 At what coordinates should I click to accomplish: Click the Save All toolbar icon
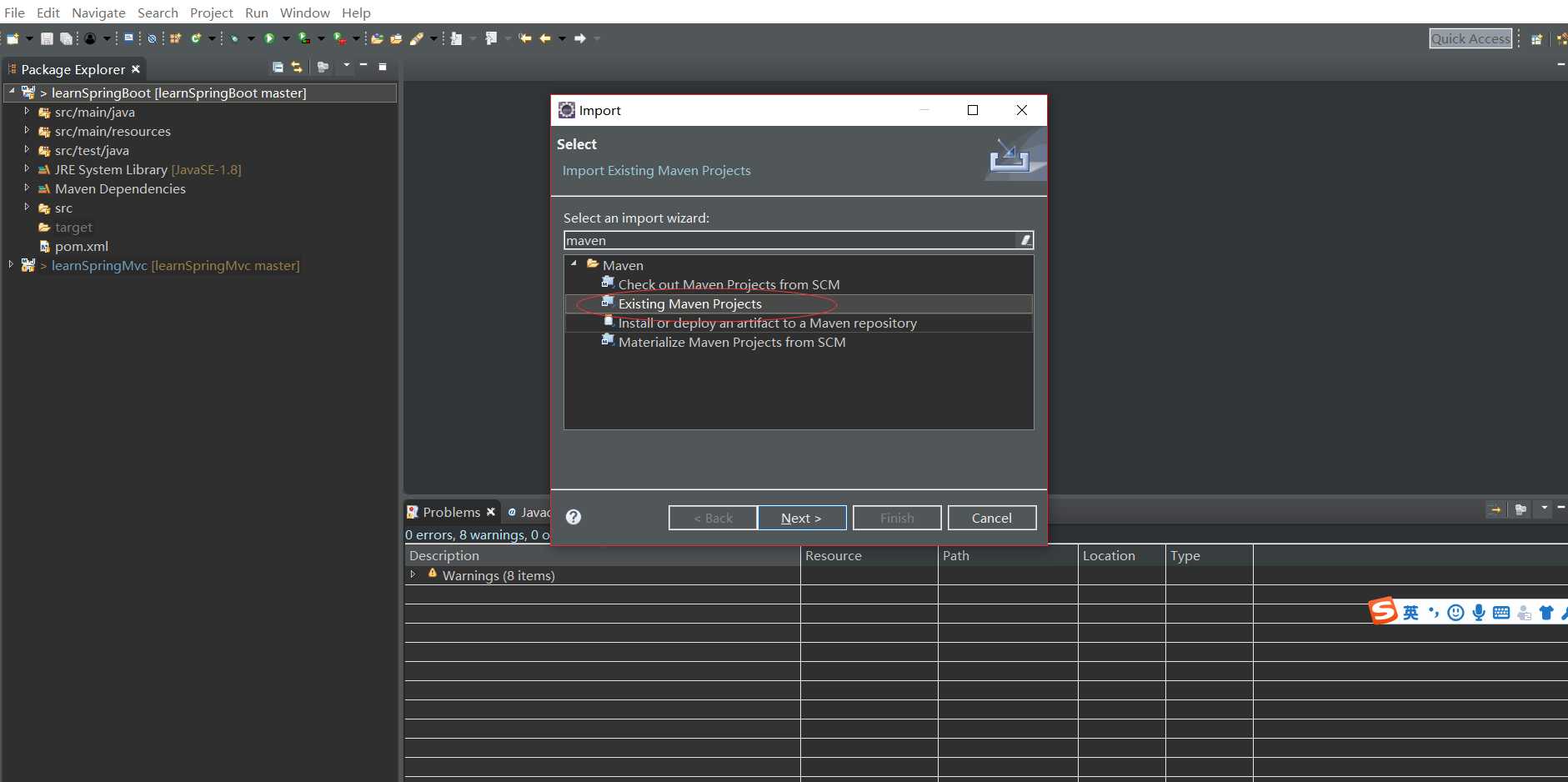click(66, 38)
